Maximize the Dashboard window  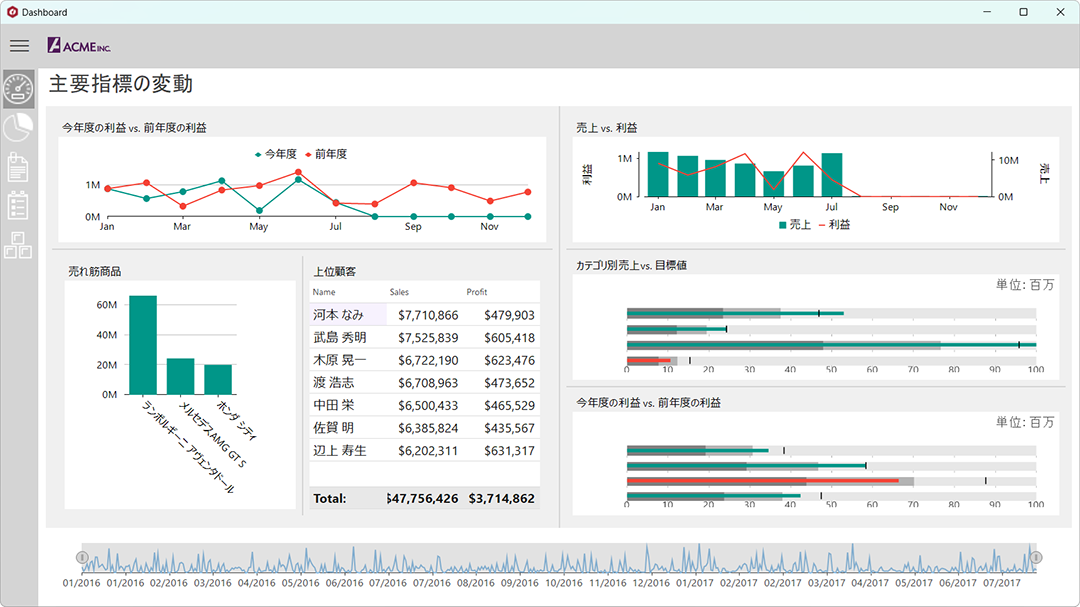1024,12
